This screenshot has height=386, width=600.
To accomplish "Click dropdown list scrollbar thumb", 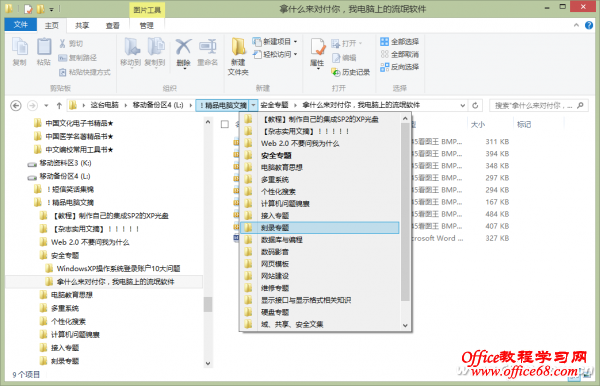I will point(405,212).
